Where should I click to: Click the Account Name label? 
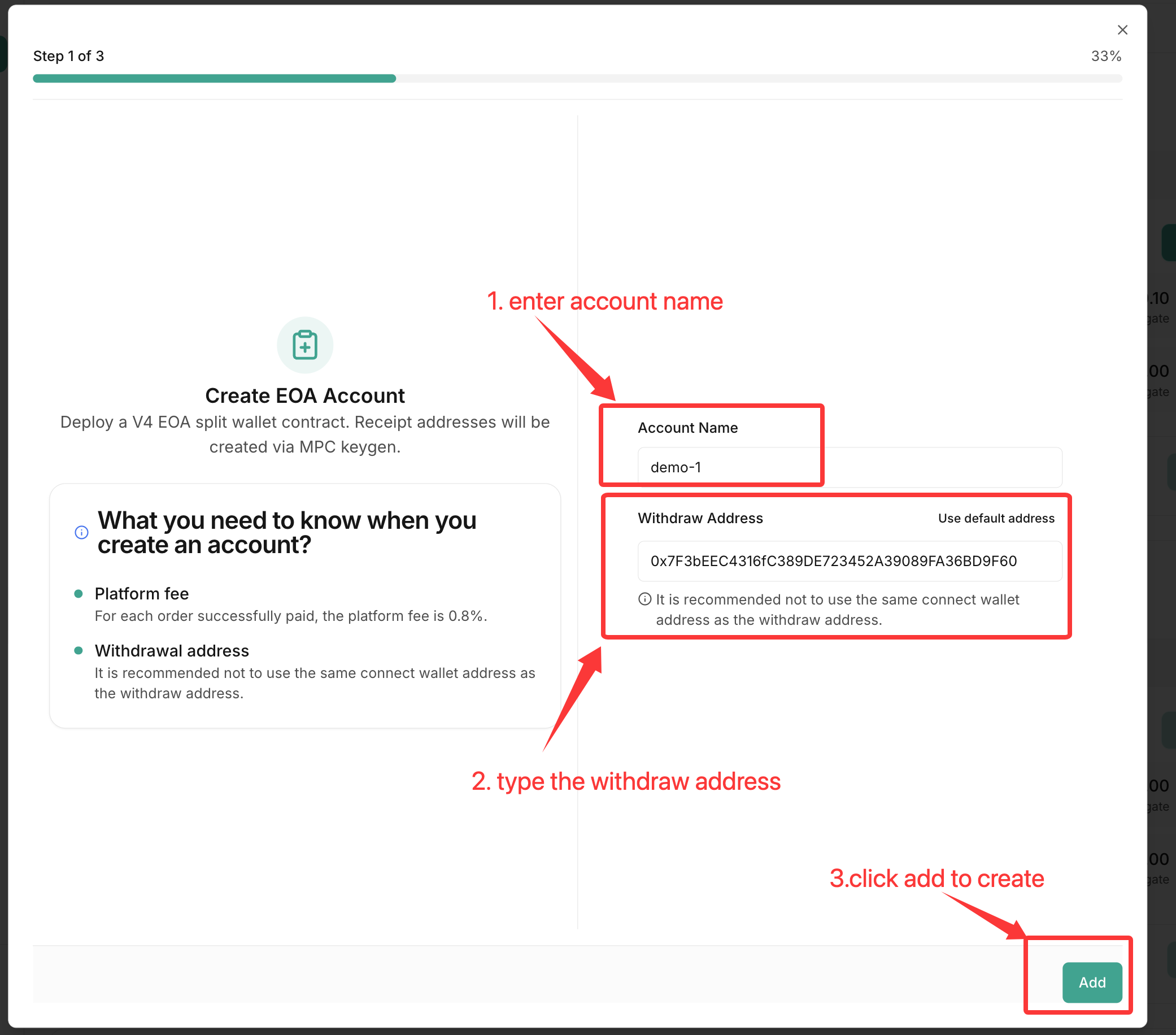pos(687,428)
